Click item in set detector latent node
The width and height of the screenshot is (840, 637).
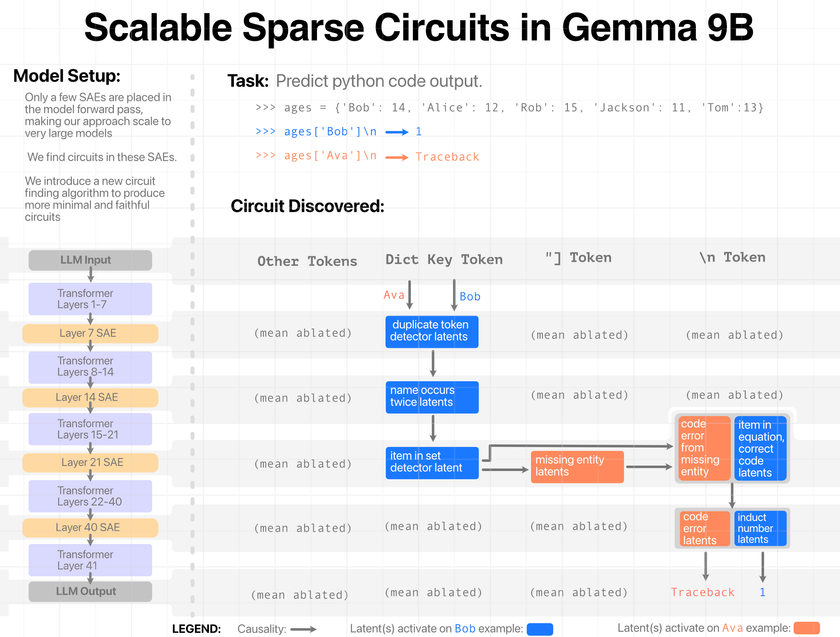click(x=432, y=461)
